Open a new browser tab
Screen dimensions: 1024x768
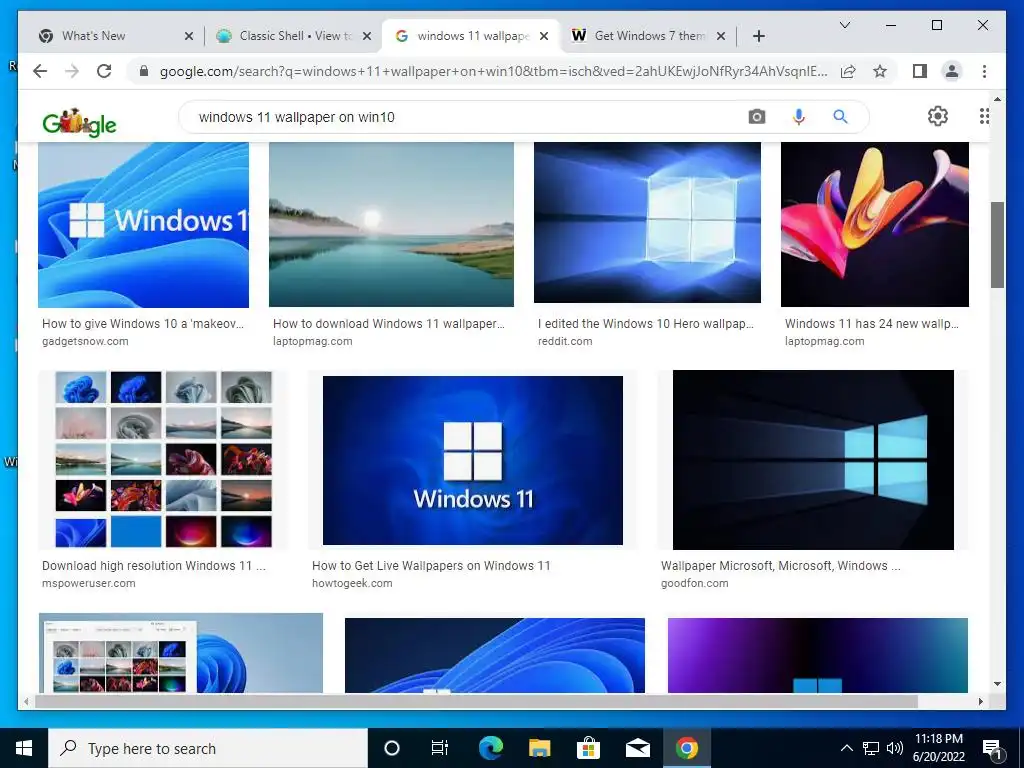pos(758,36)
